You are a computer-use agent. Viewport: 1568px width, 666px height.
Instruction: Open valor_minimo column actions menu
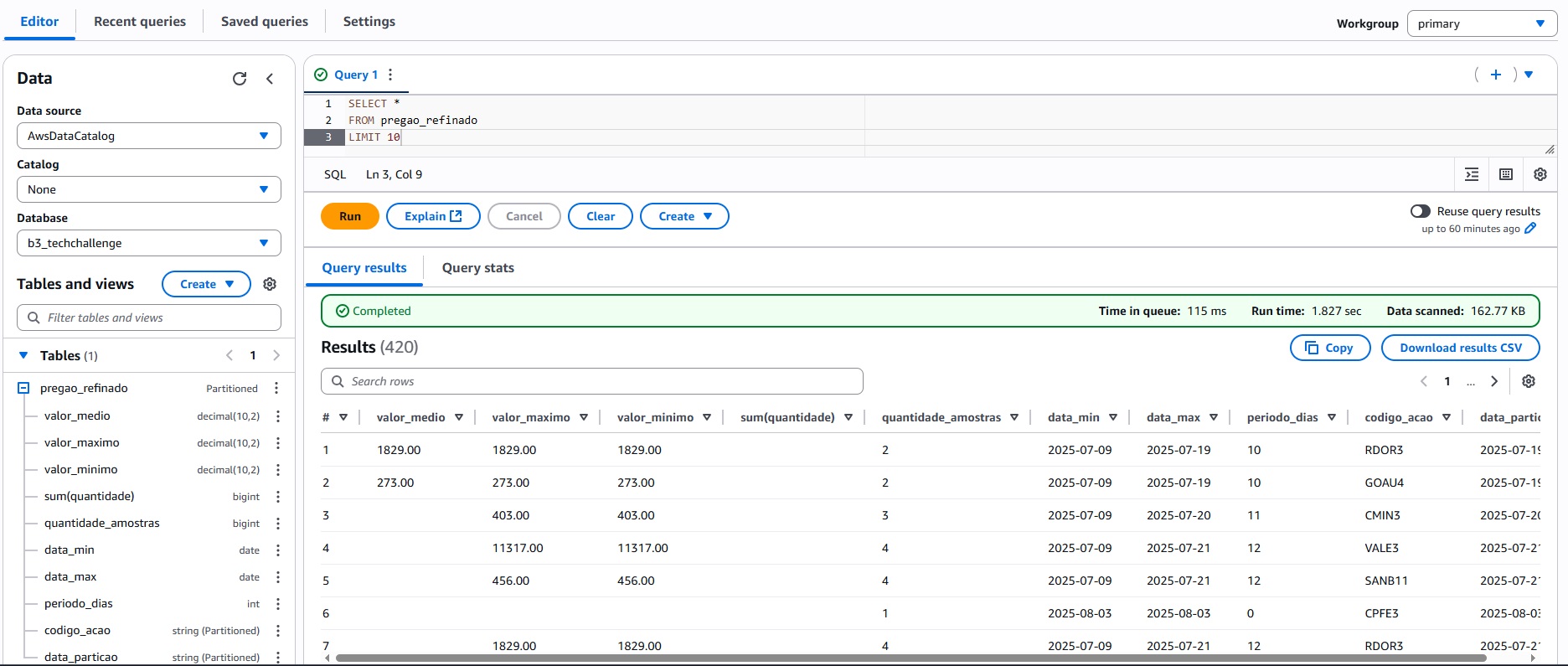click(x=278, y=469)
